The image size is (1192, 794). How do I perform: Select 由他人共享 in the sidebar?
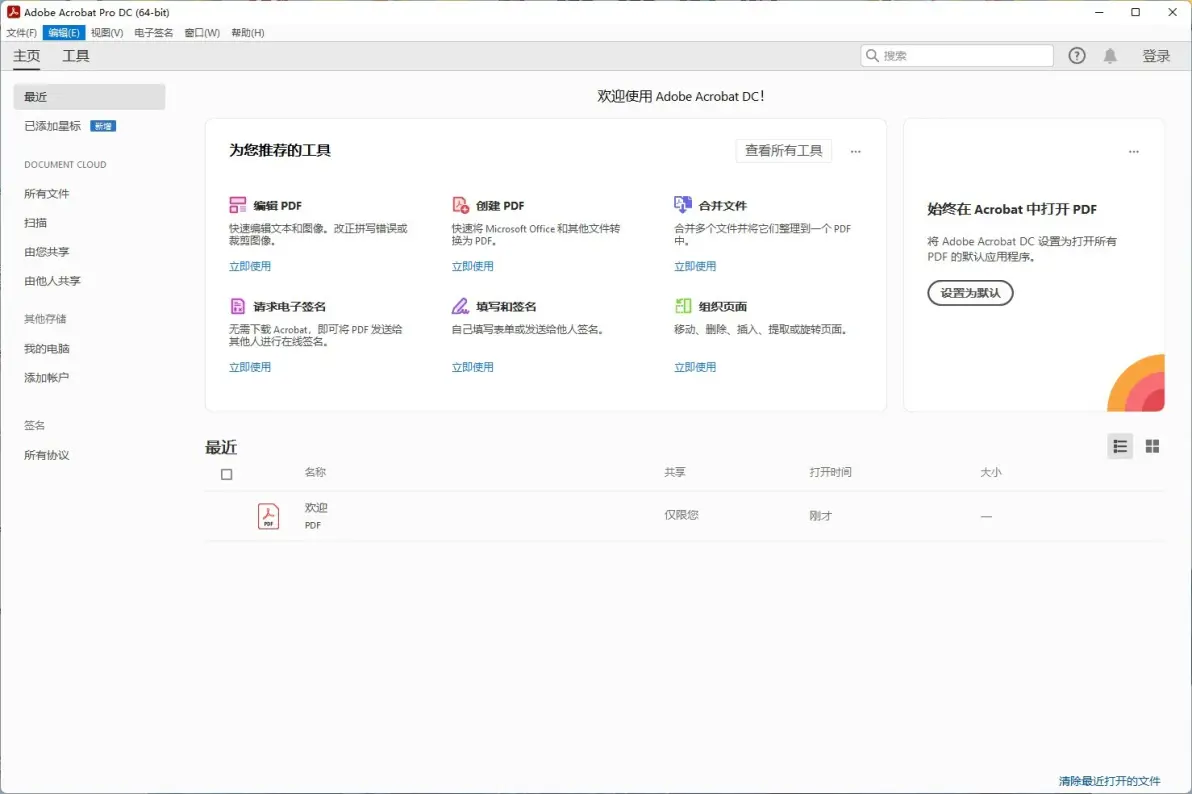(52, 281)
